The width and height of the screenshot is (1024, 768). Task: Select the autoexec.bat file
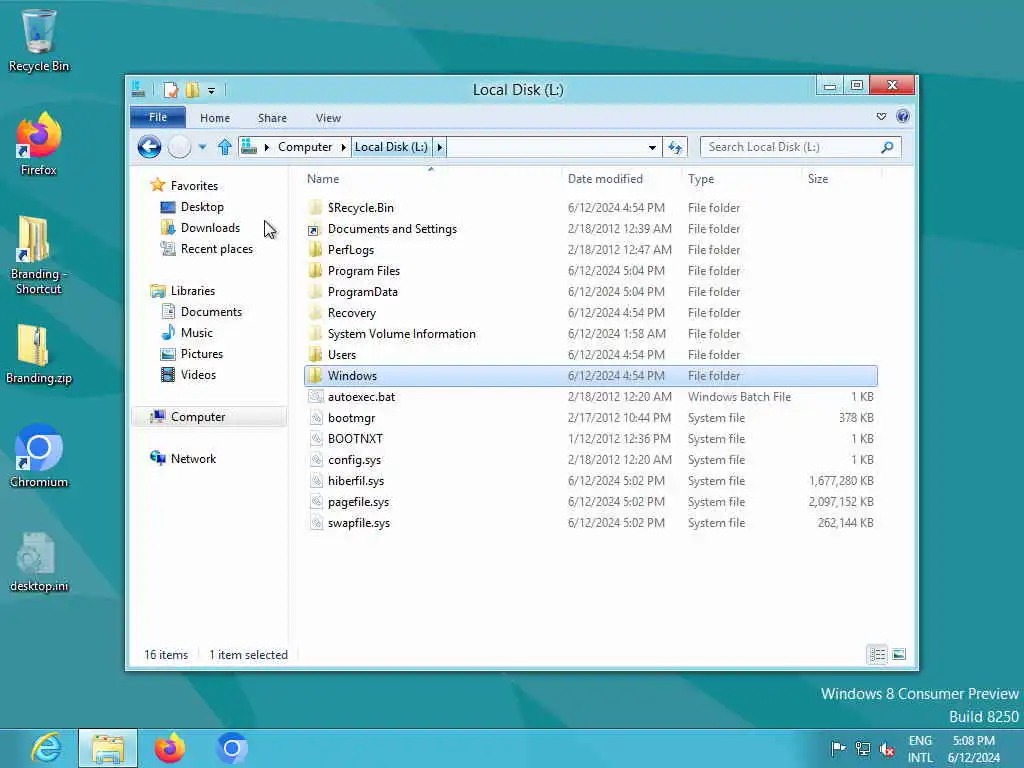[x=590, y=396]
